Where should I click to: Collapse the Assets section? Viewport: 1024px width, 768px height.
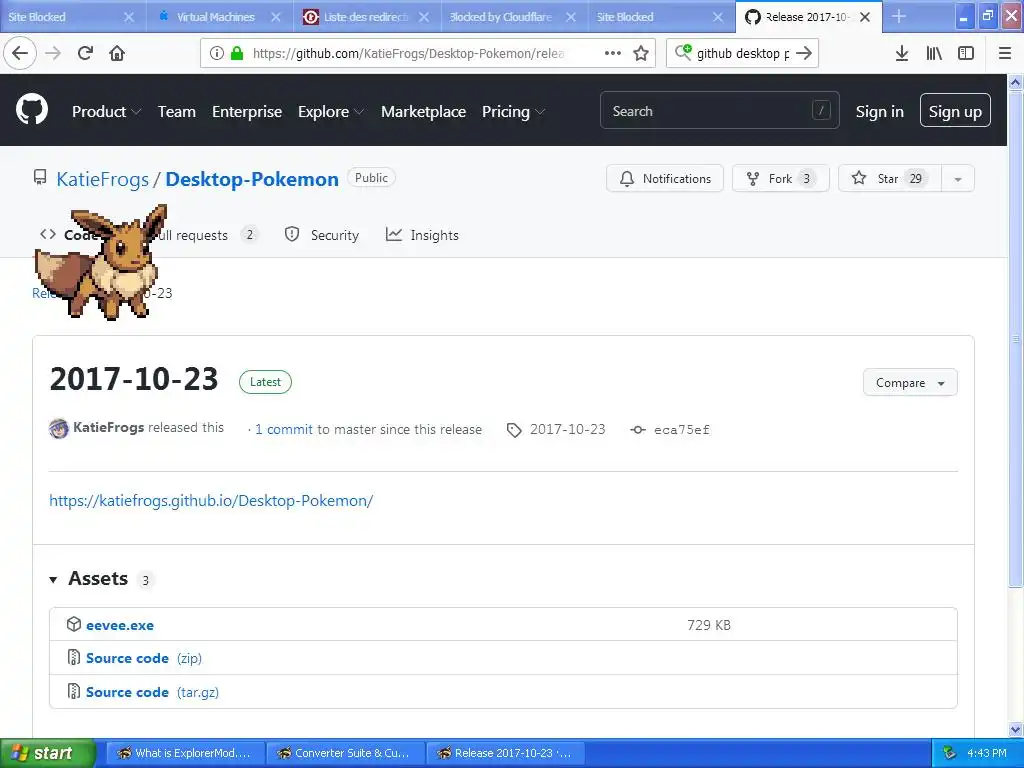pyautogui.click(x=54, y=579)
